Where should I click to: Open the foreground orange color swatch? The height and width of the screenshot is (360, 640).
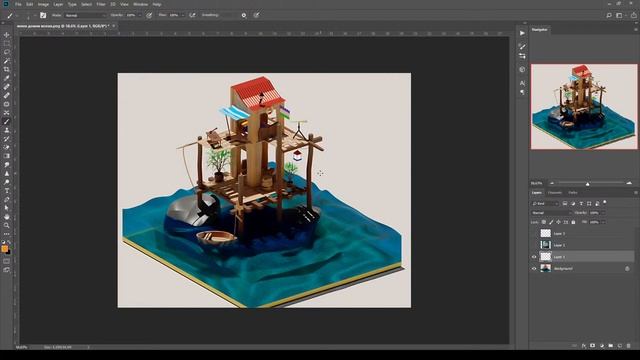click(x=4, y=249)
